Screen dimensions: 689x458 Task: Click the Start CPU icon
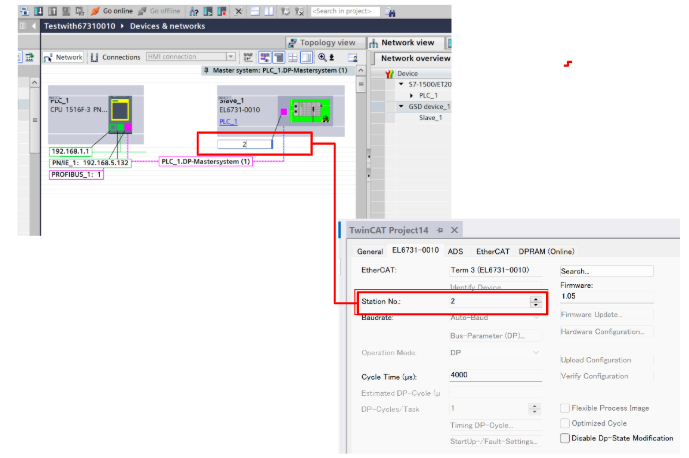(208, 11)
